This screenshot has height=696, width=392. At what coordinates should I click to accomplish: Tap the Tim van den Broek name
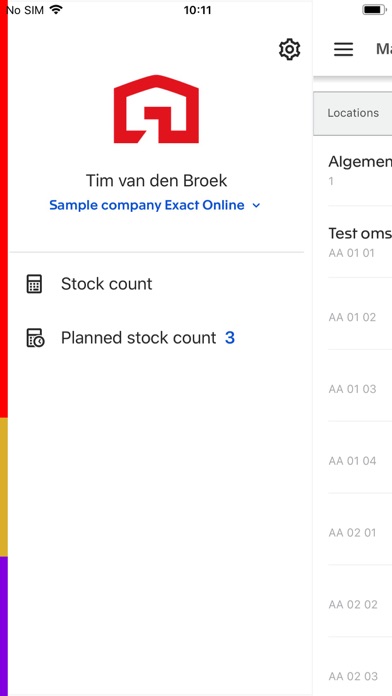tap(156, 181)
